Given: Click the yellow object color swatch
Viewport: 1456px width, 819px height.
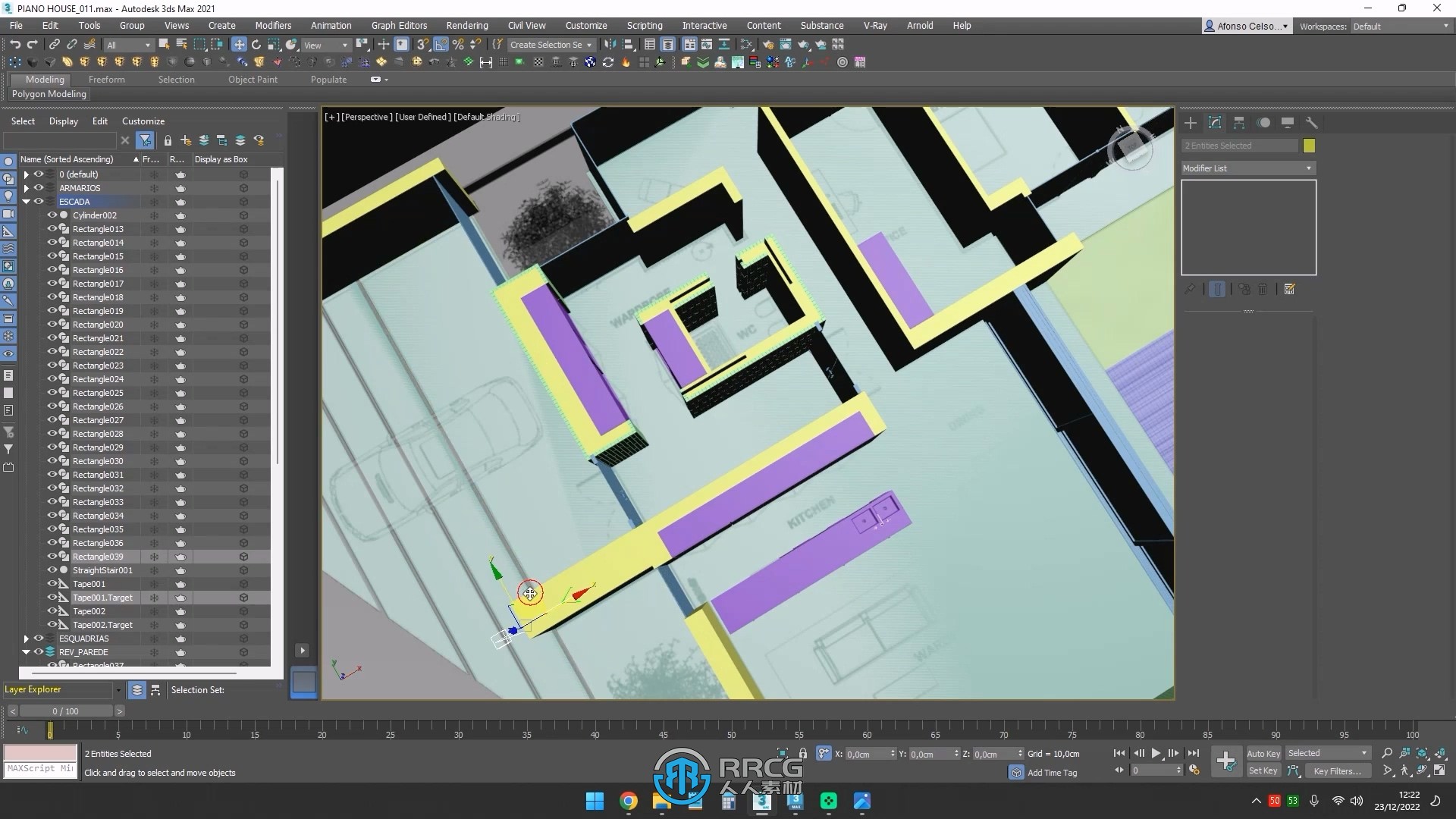Looking at the screenshot, I should coord(1309,146).
